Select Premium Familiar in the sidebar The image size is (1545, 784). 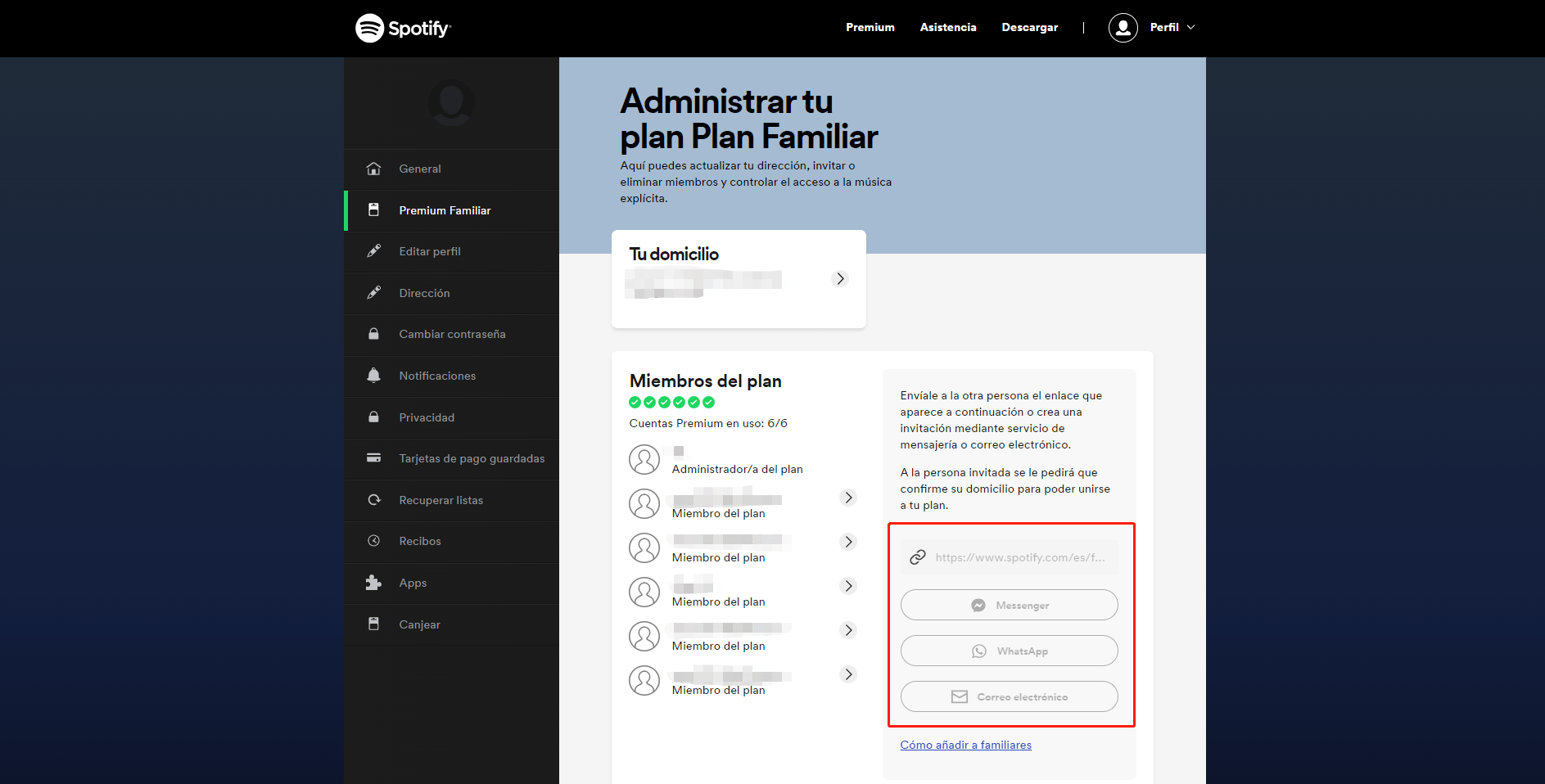click(451, 211)
